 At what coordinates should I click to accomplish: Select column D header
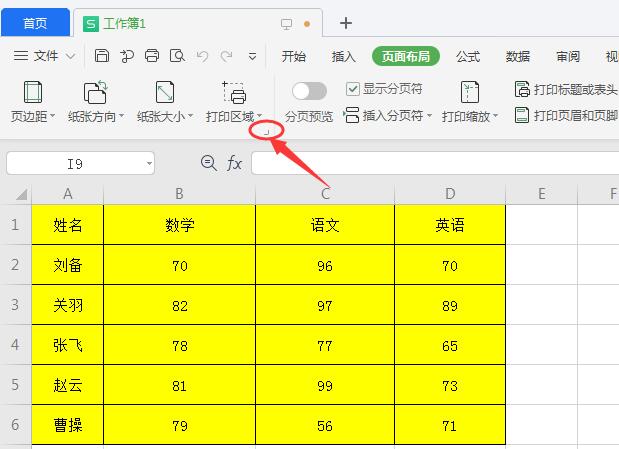click(x=450, y=194)
